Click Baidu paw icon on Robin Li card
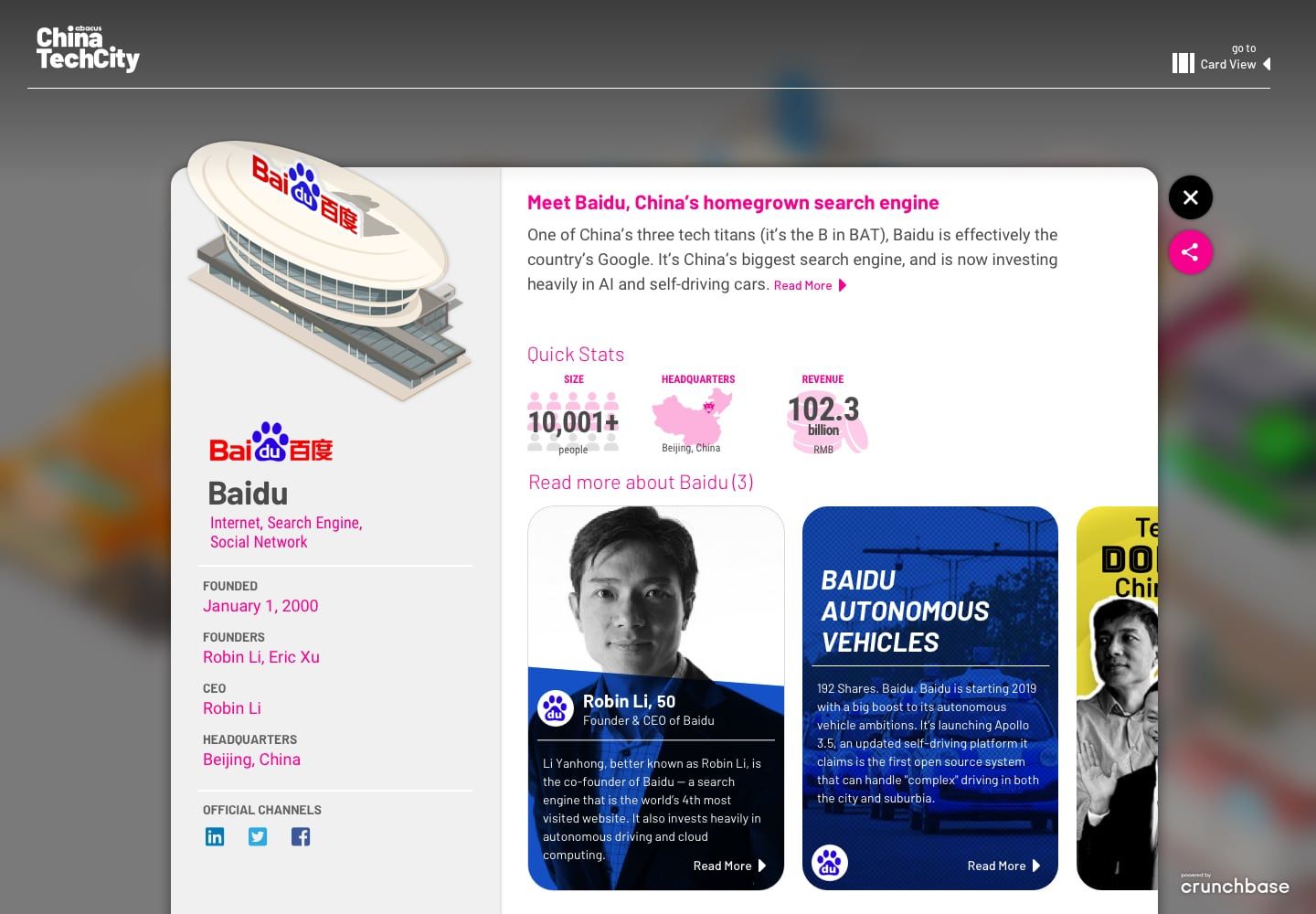Image resolution: width=1316 pixels, height=914 pixels. click(x=556, y=708)
